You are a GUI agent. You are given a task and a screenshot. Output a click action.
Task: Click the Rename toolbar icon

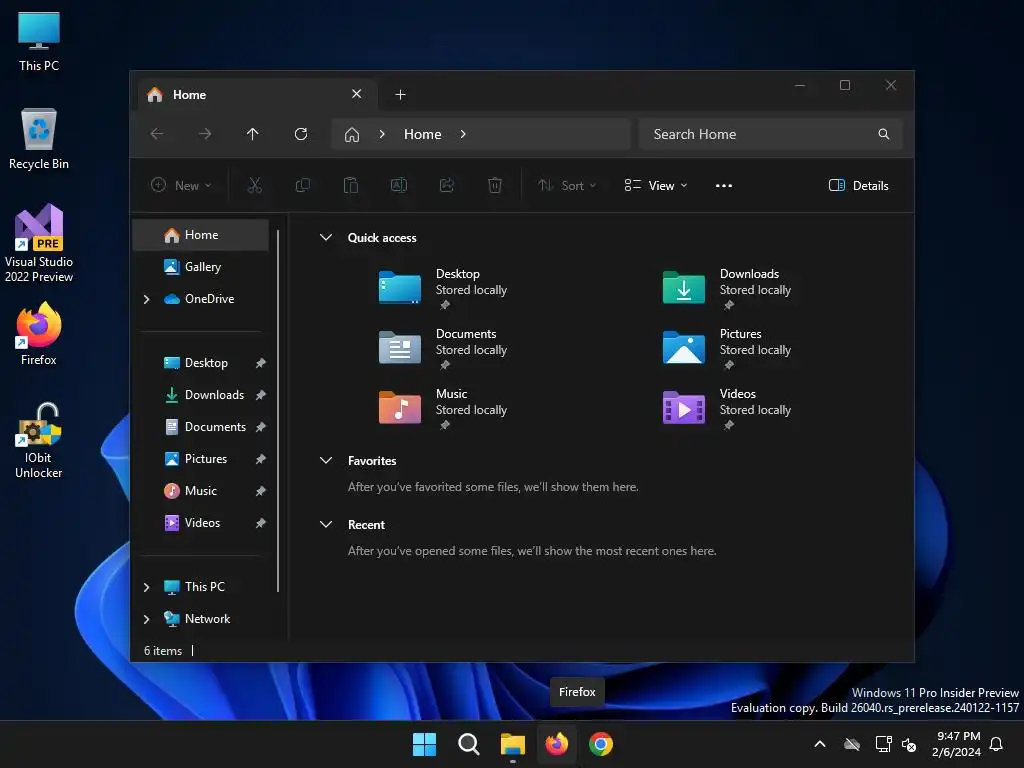tap(399, 185)
